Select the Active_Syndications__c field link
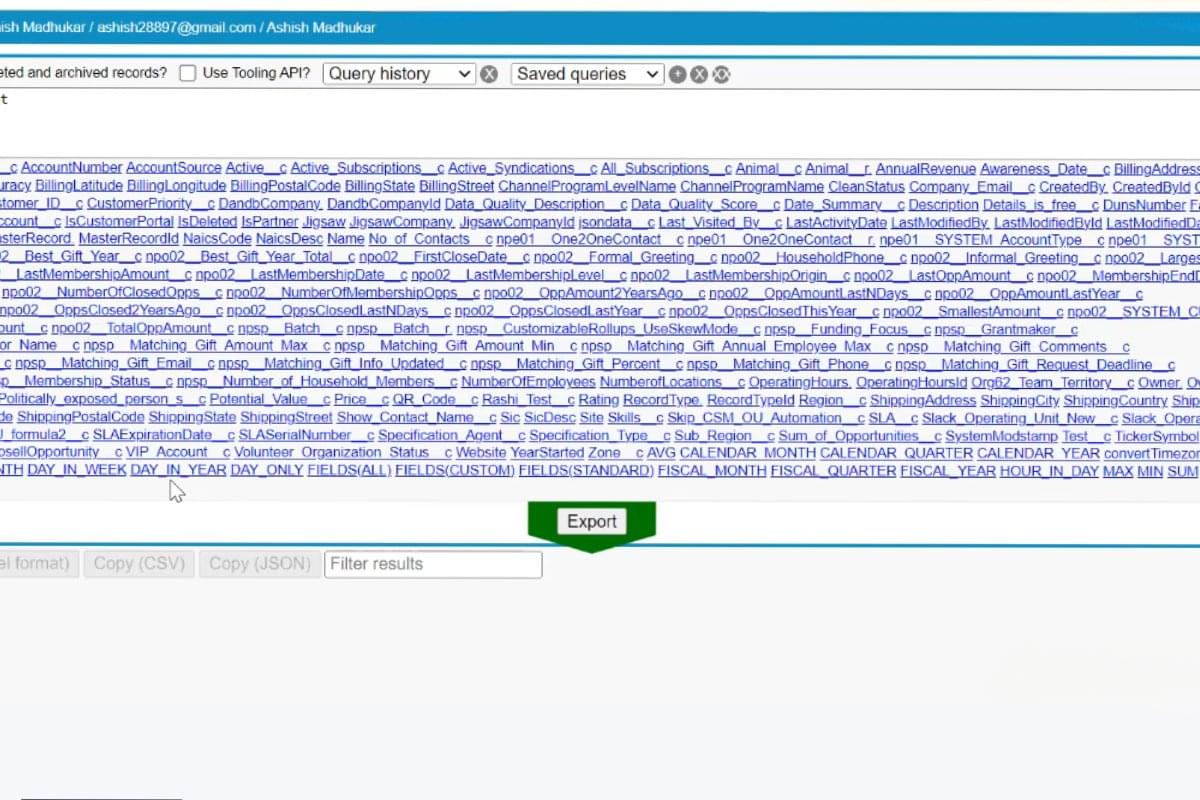This screenshot has width=1200, height=800. coord(522,168)
